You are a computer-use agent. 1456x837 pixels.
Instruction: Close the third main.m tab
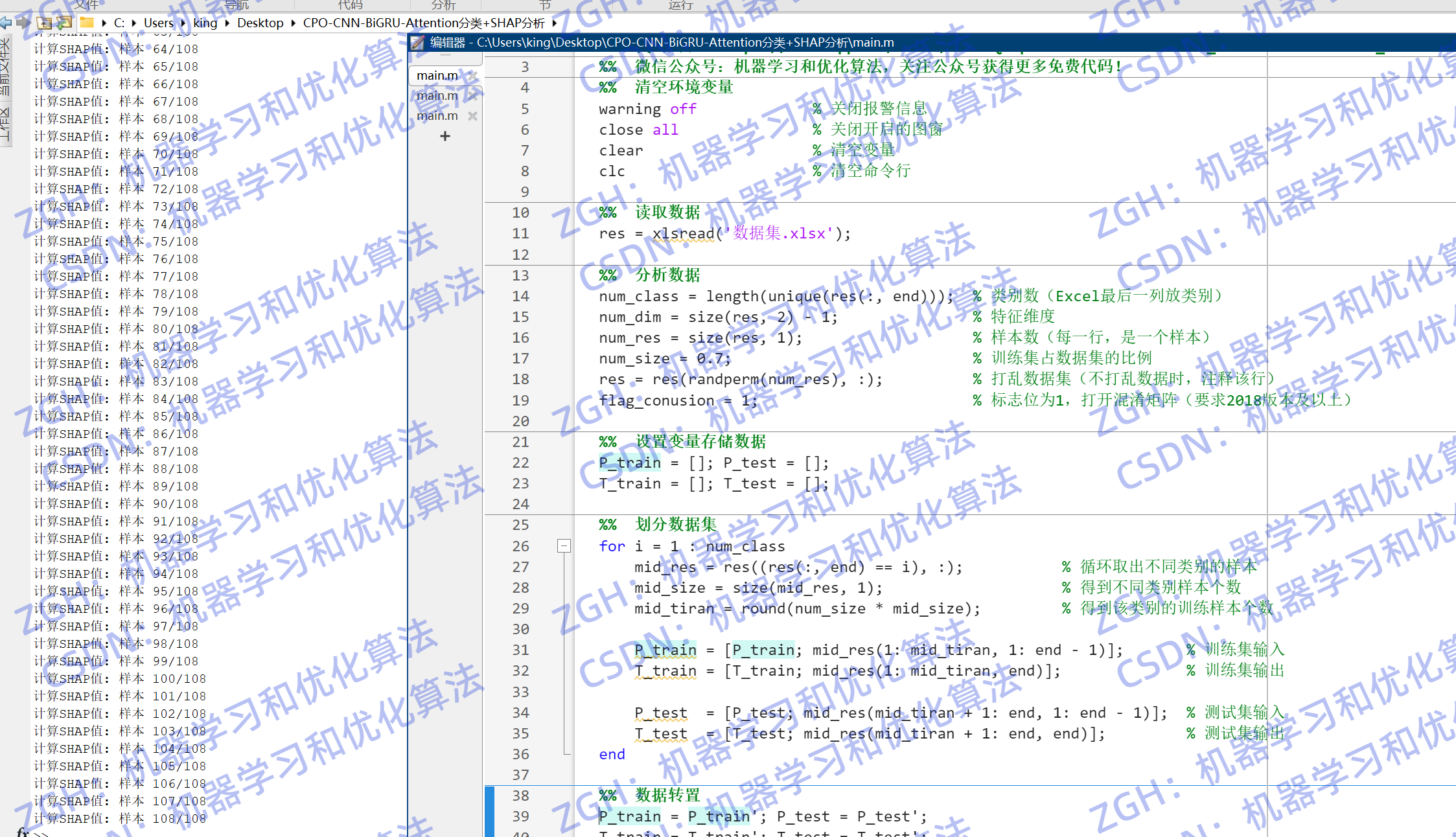click(x=473, y=116)
